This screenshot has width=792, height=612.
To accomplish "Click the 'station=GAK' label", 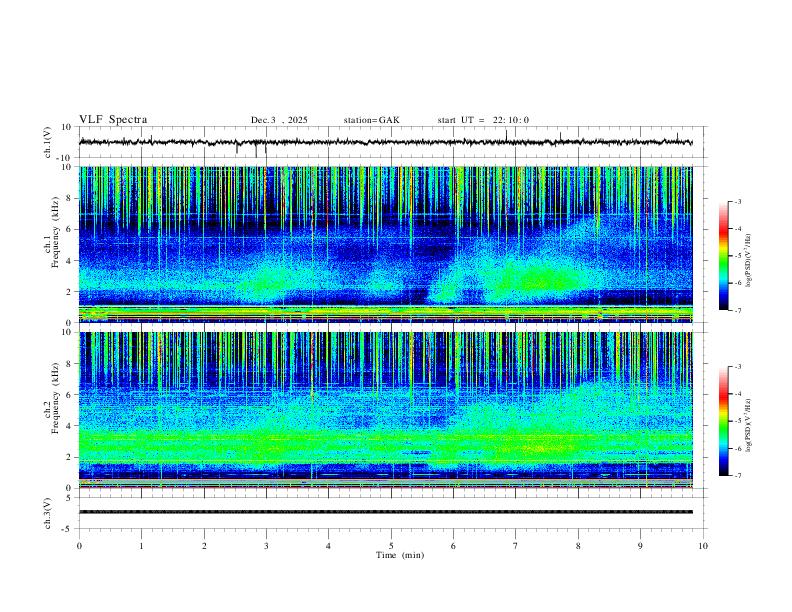I will tap(371, 120).
